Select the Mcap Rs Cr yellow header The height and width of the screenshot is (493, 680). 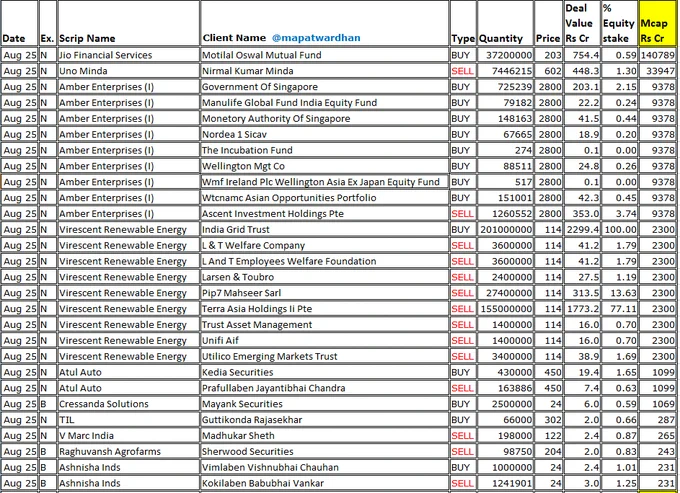tap(657, 24)
